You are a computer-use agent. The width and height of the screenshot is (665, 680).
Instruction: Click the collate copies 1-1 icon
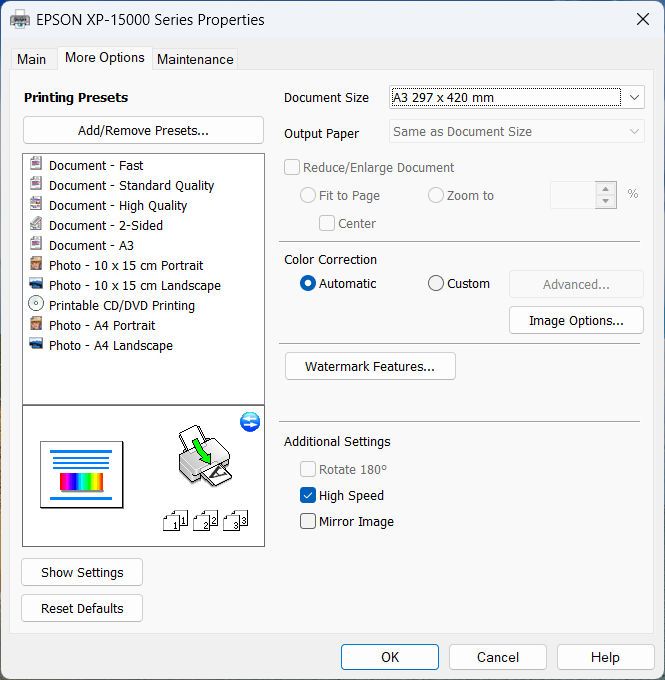tap(175, 520)
